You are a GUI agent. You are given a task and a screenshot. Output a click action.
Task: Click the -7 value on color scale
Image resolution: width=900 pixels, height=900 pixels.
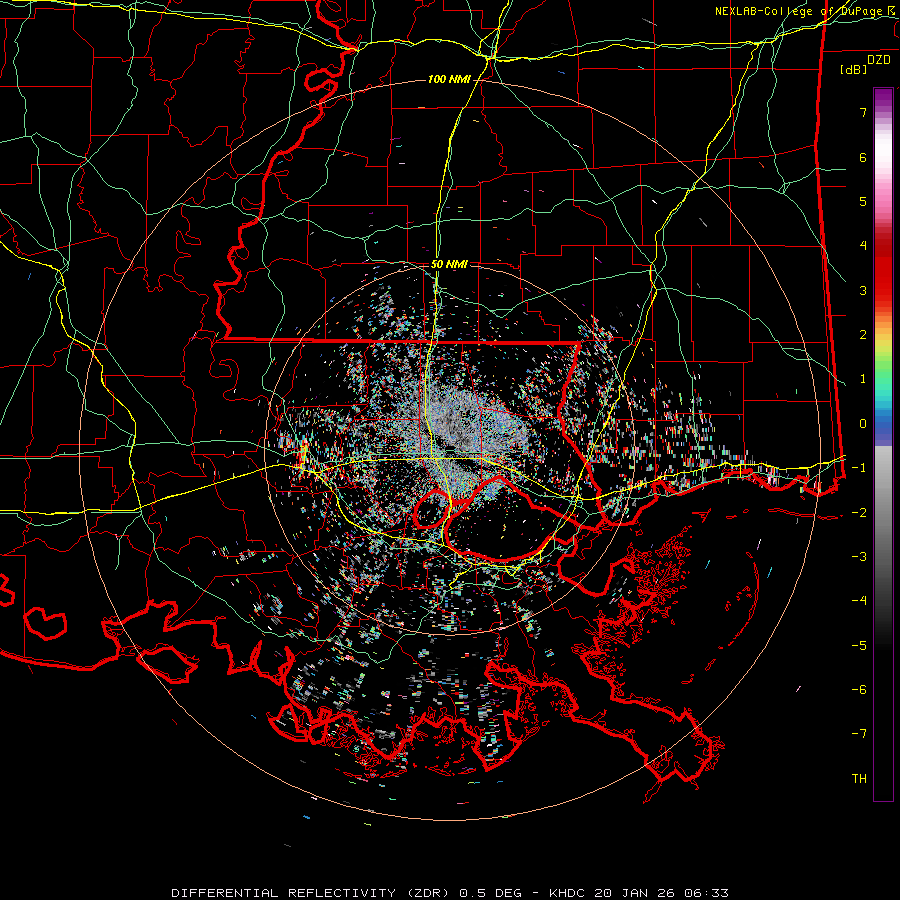point(859,734)
